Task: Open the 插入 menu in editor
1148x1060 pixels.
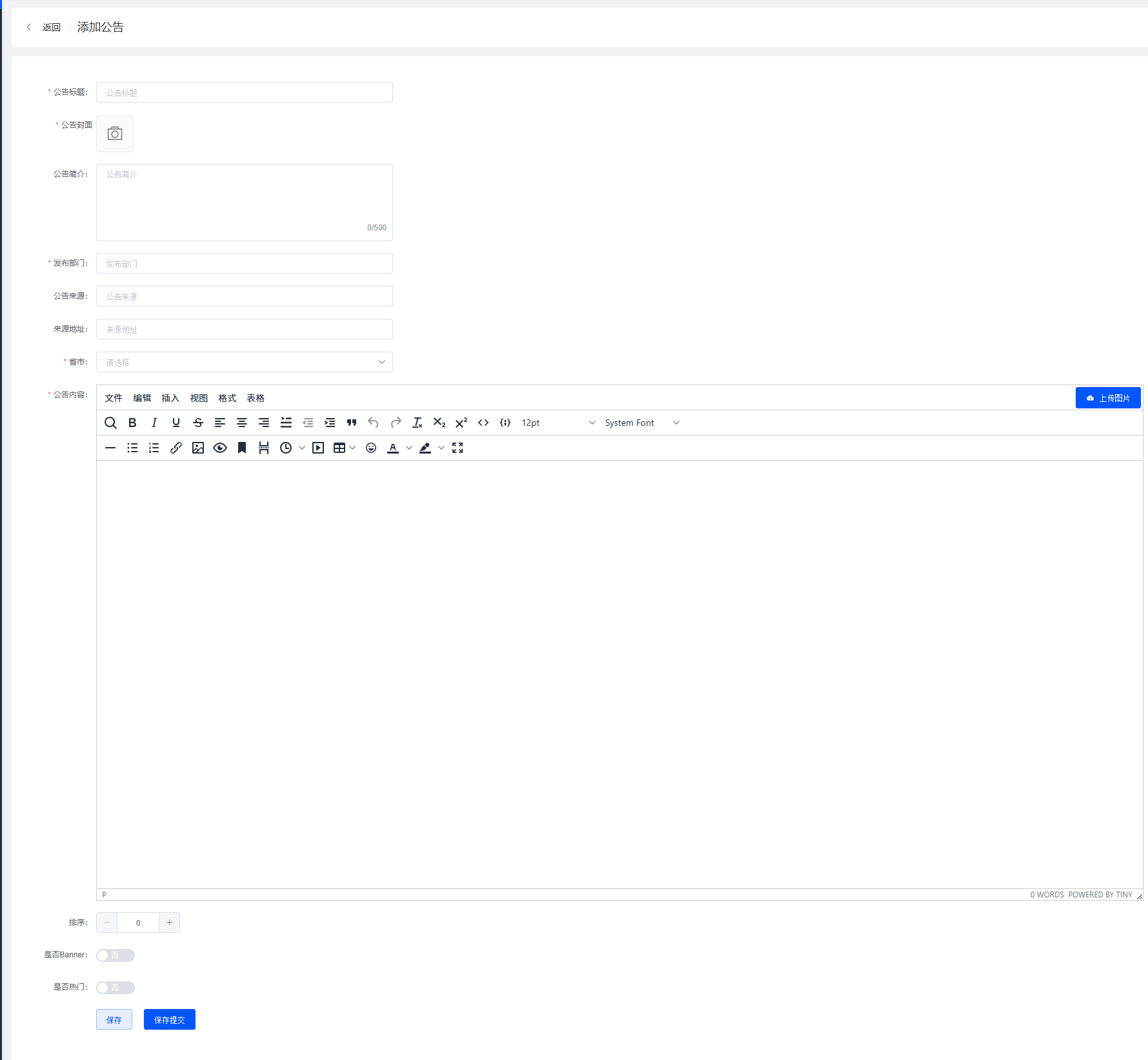Action: click(170, 398)
